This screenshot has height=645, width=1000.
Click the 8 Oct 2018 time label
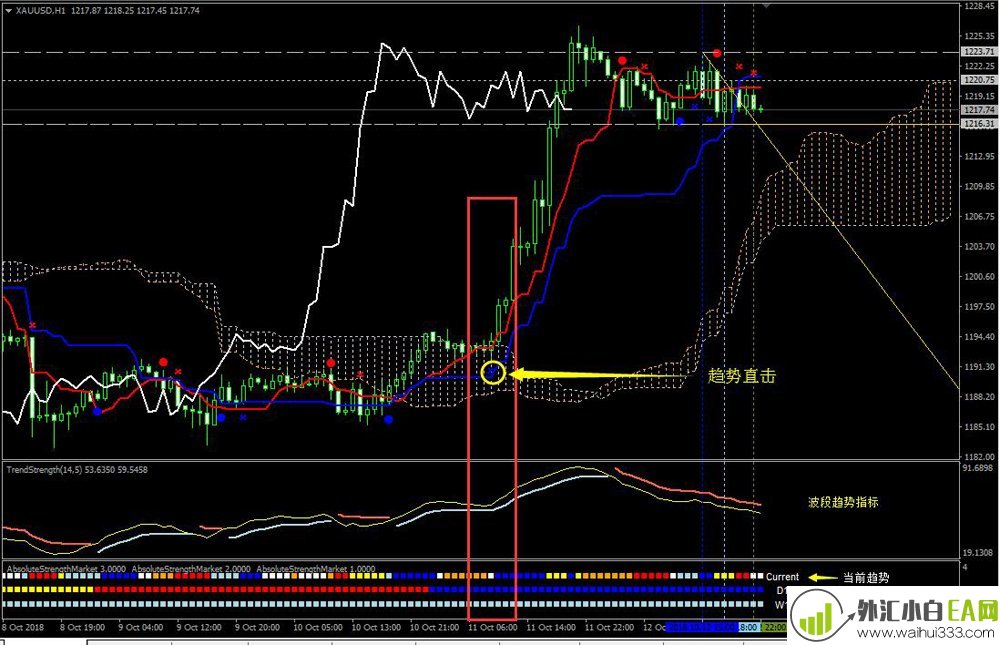[24, 627]
